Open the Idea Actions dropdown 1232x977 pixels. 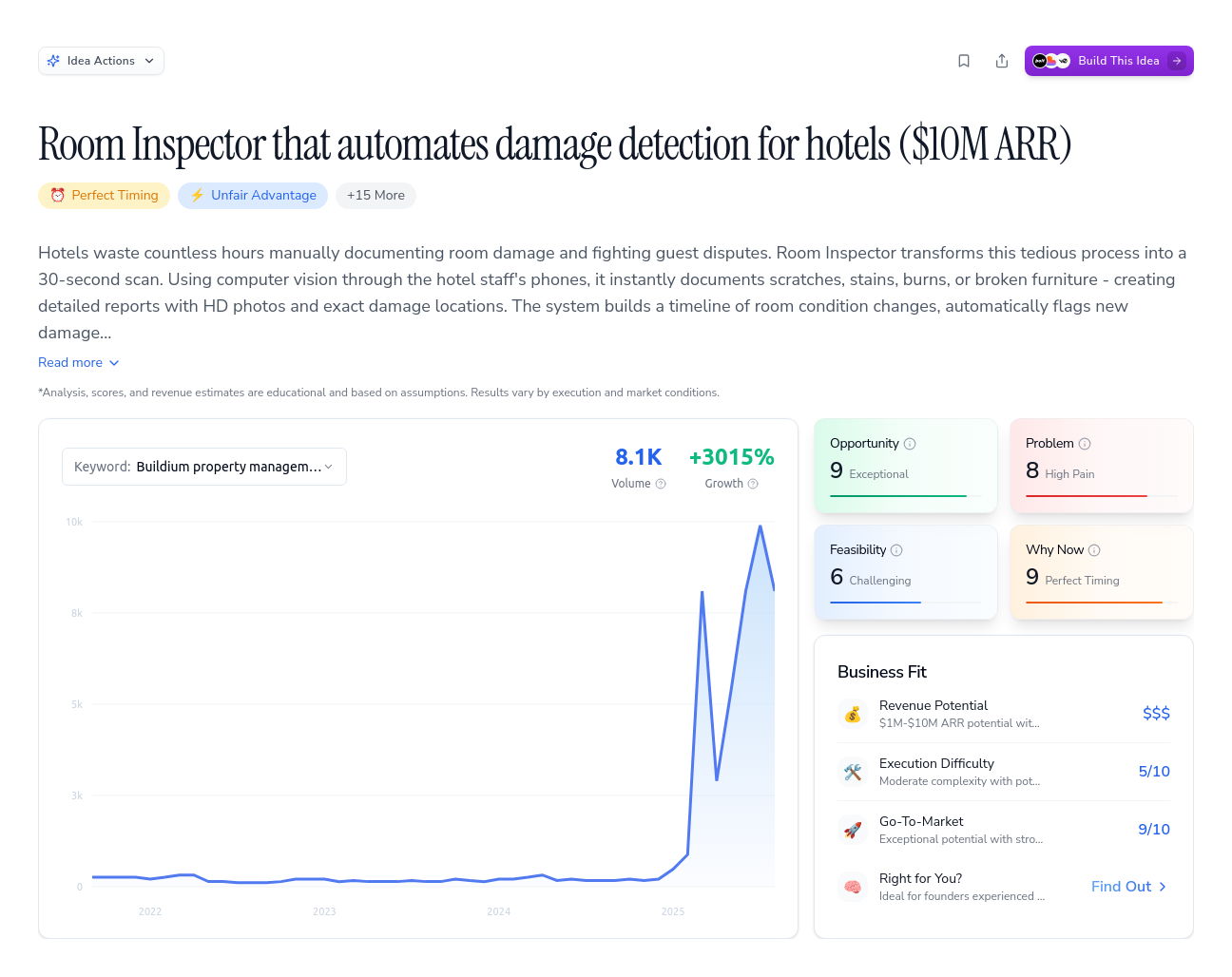pyautogui.click(x=101, y=60)
